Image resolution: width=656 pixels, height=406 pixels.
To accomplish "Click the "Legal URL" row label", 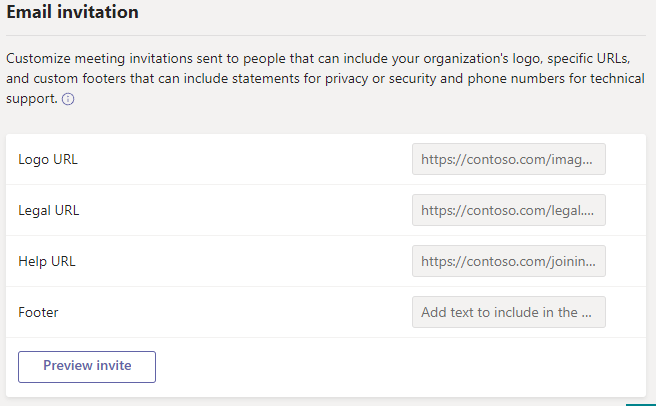I will click(49, 211).
